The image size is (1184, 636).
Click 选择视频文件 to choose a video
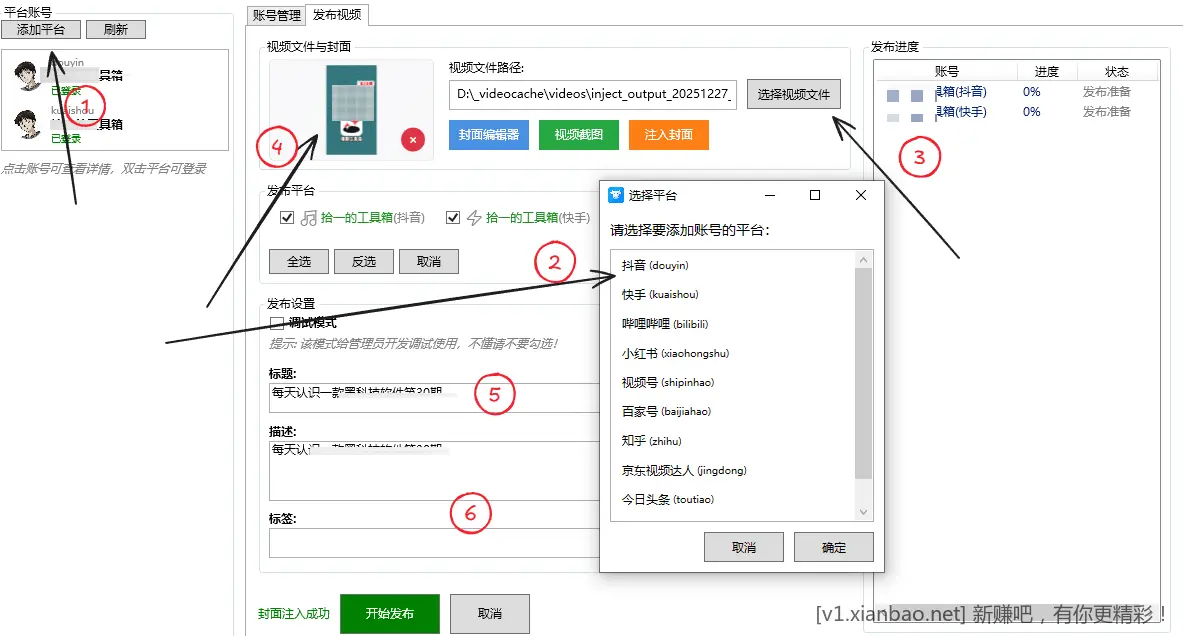pos(793,93)
